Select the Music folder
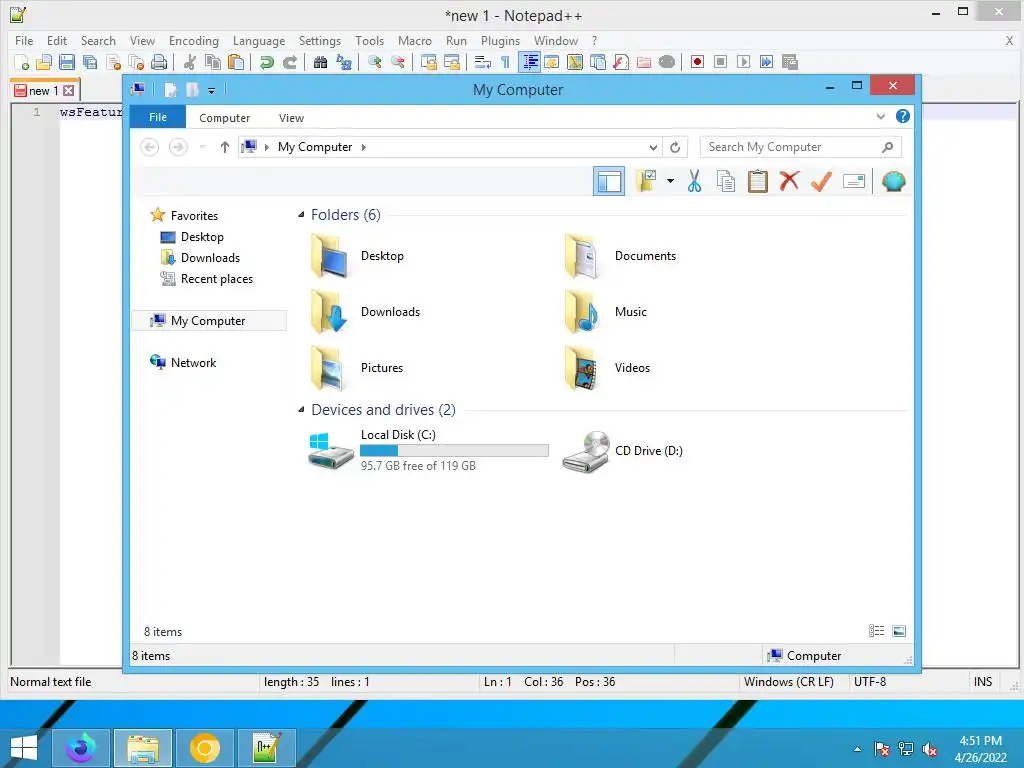 [606, 312]
